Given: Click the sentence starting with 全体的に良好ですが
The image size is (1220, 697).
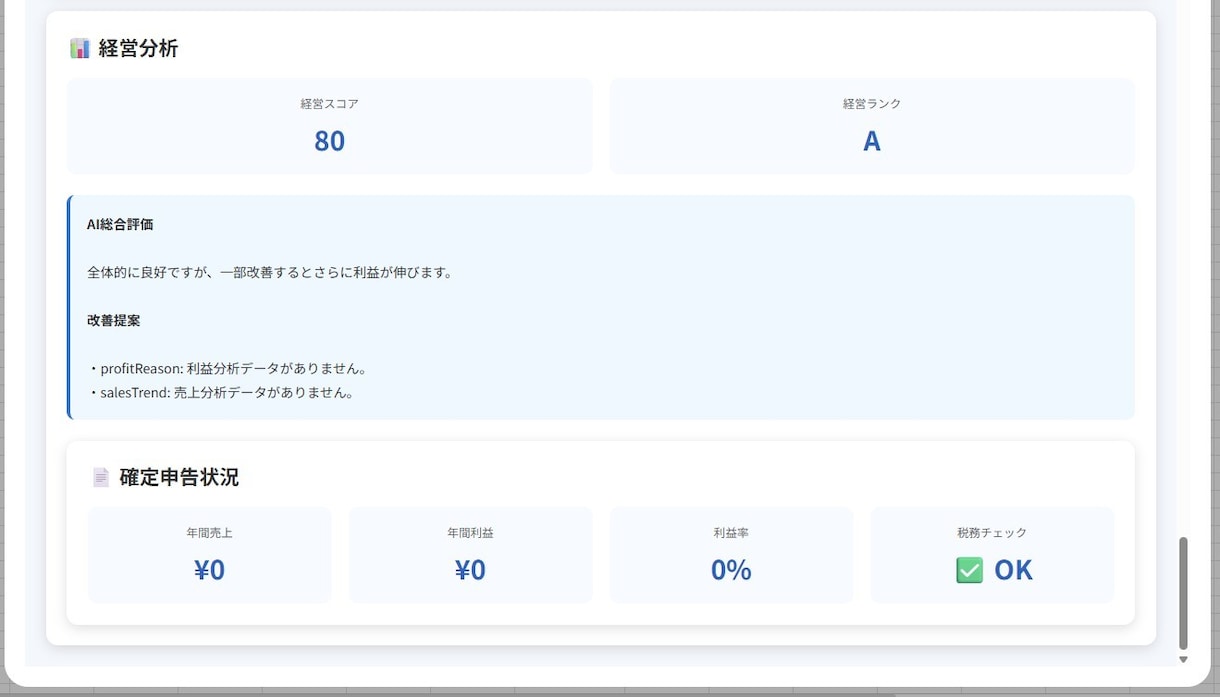Looking at the screenshot, I should [x=270, y=272].
